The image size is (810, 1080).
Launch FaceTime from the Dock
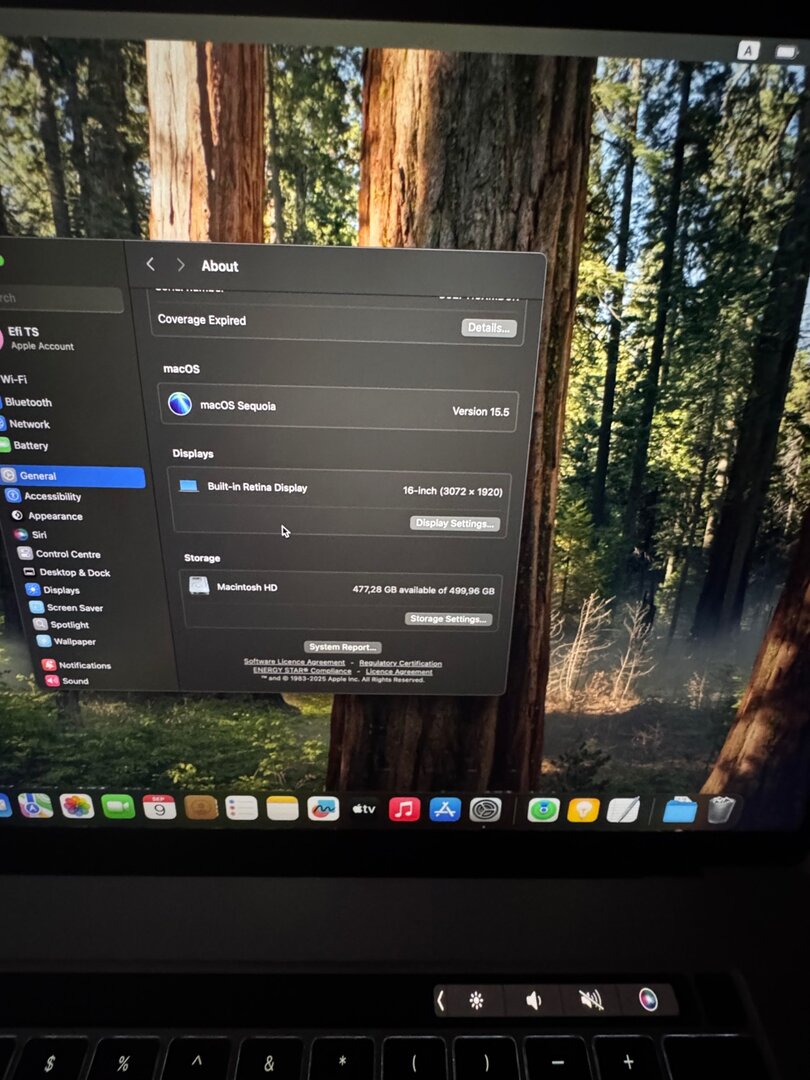click(x=118, y=807)
